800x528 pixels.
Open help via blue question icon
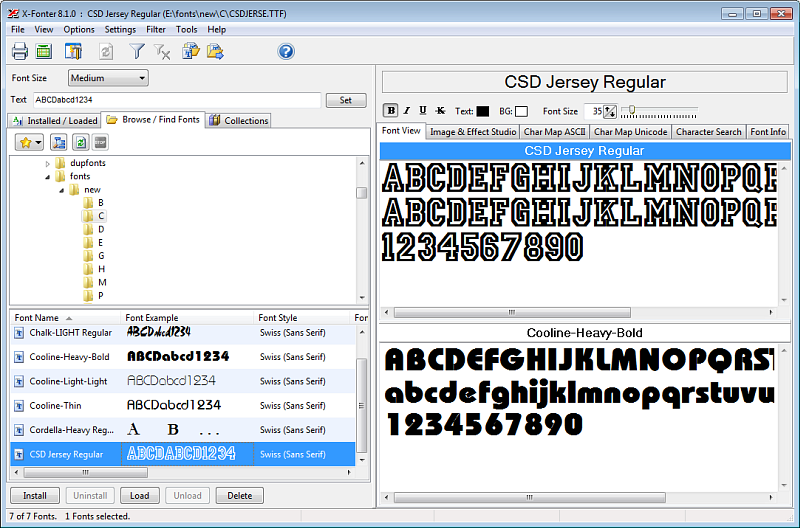click(x=286, y=51)
